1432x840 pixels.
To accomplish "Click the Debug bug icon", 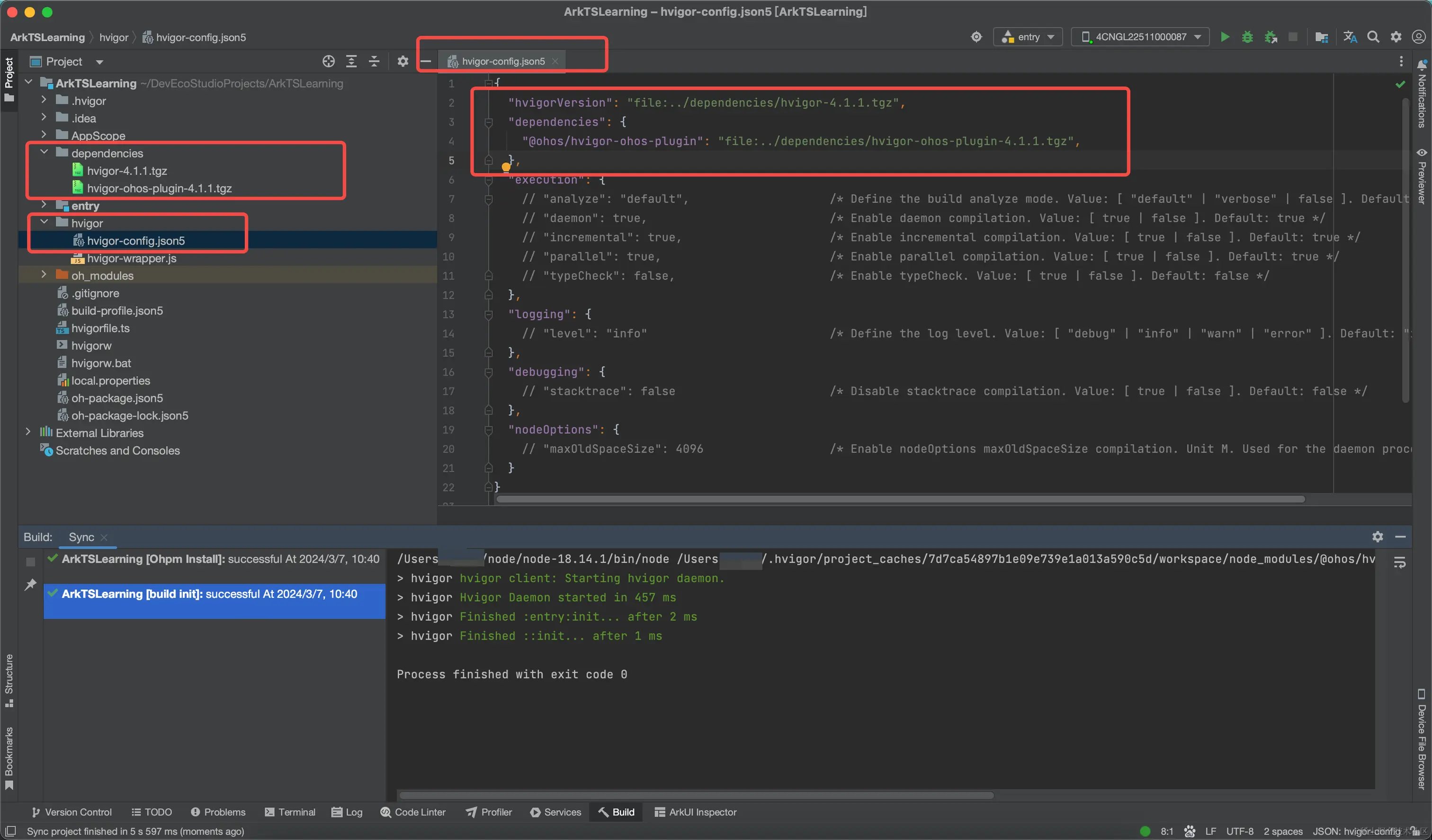I will click(1247, 37).
